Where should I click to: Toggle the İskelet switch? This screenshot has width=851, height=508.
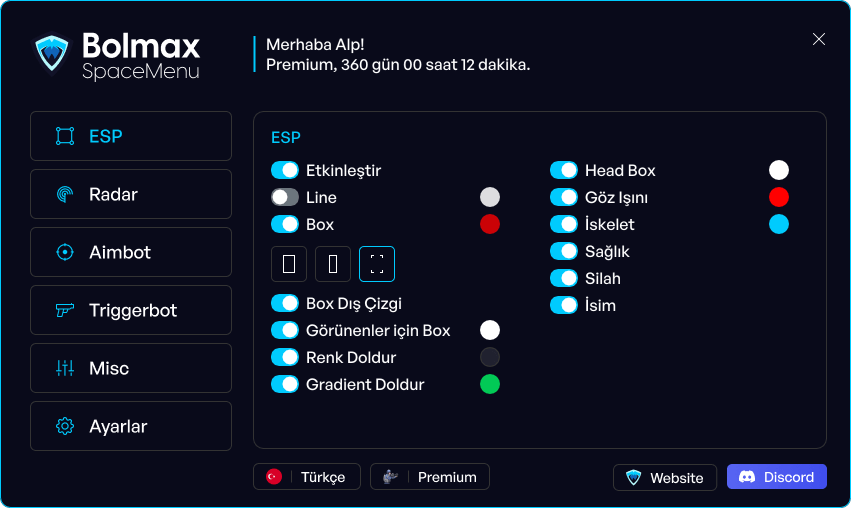click(x=564, y=224)
